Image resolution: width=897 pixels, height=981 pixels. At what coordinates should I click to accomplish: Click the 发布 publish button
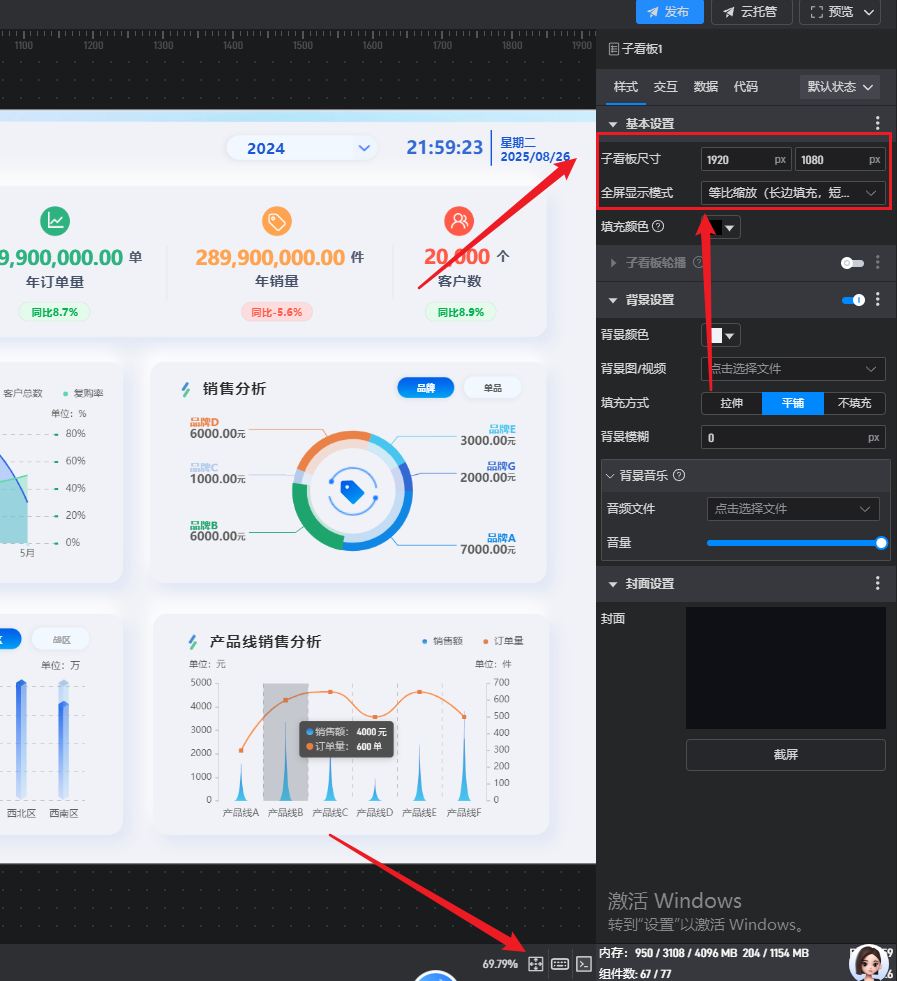click(x=669, y=12)
